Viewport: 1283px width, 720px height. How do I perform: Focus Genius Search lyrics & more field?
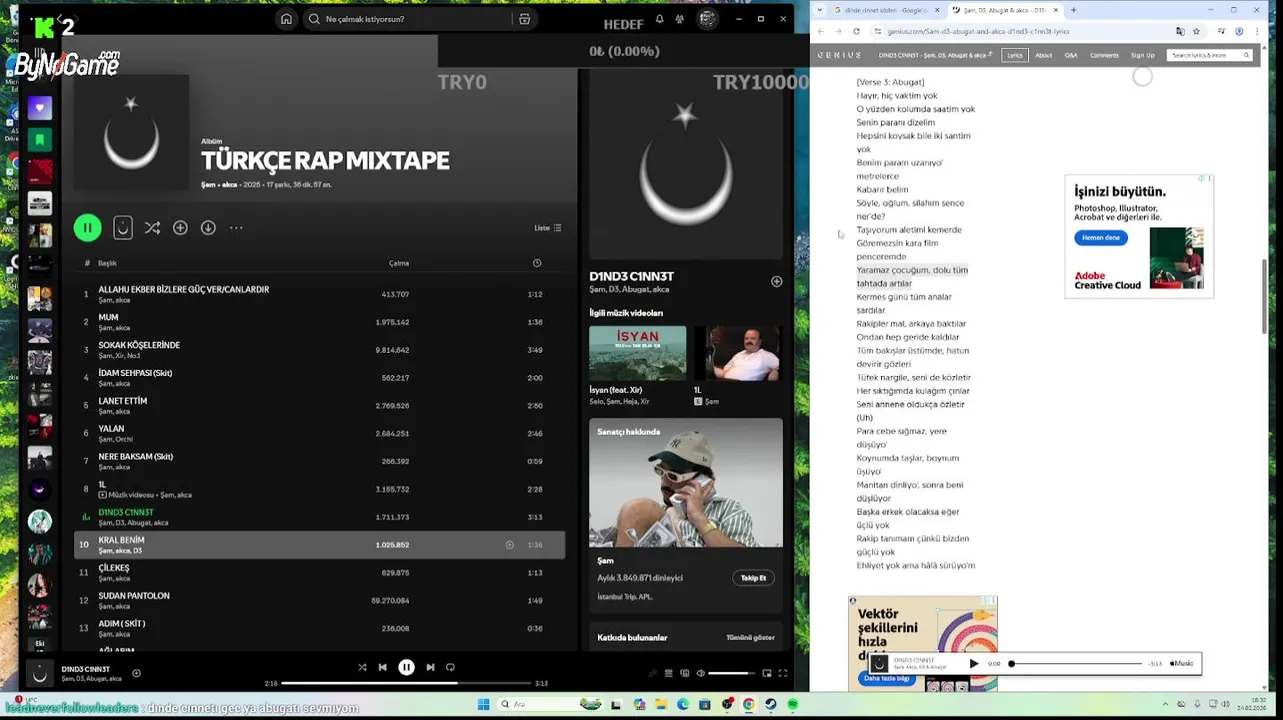pos(1210,55)
